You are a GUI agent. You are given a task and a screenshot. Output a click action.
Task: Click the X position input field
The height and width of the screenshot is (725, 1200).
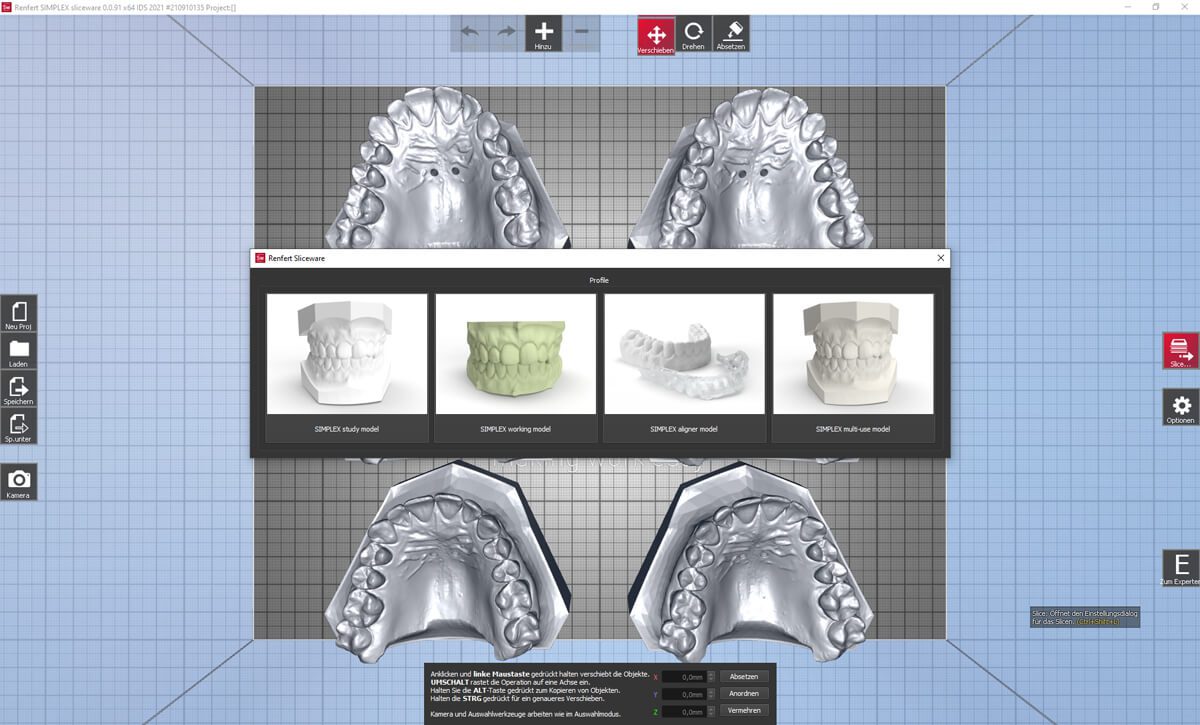686,677
